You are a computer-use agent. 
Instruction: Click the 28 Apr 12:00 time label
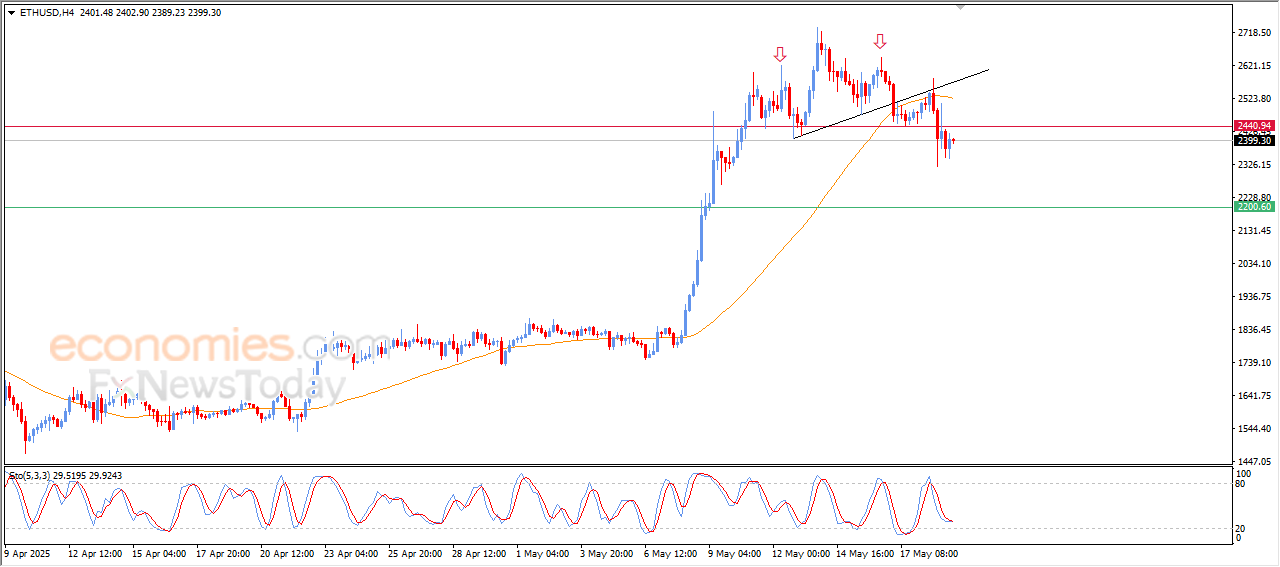coord(480,552)
